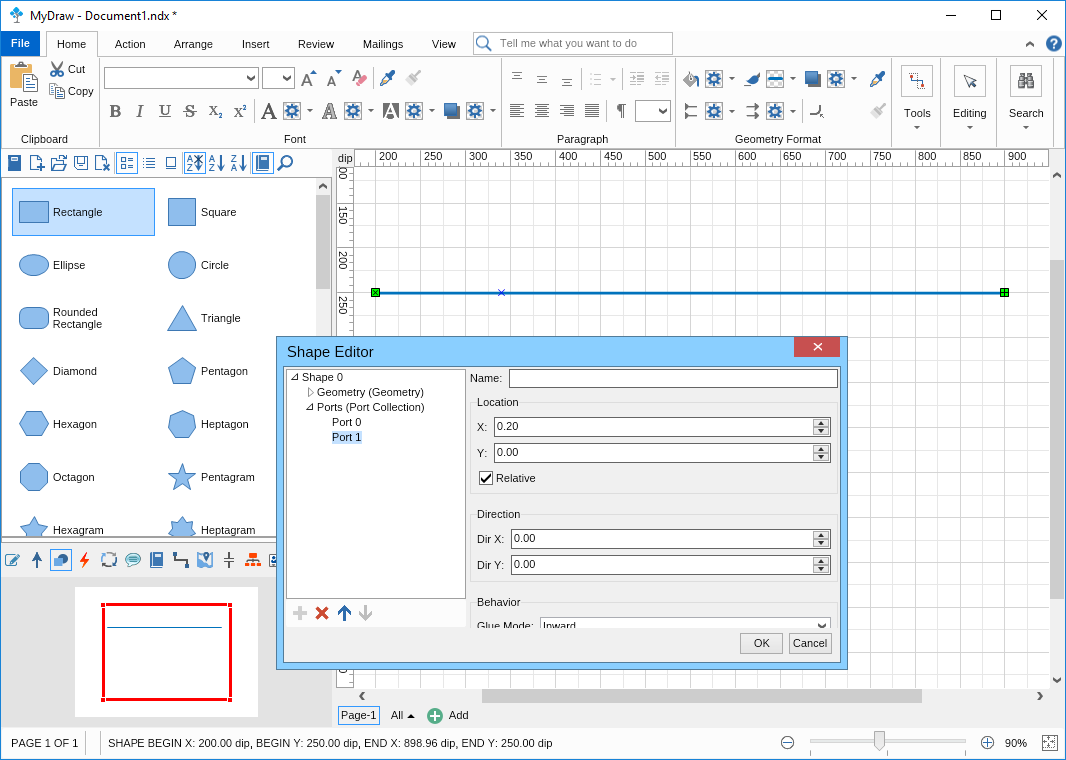Screen dimensions: 1066x760
Task: Click the Name input field
Action: (x=673, y=378)
